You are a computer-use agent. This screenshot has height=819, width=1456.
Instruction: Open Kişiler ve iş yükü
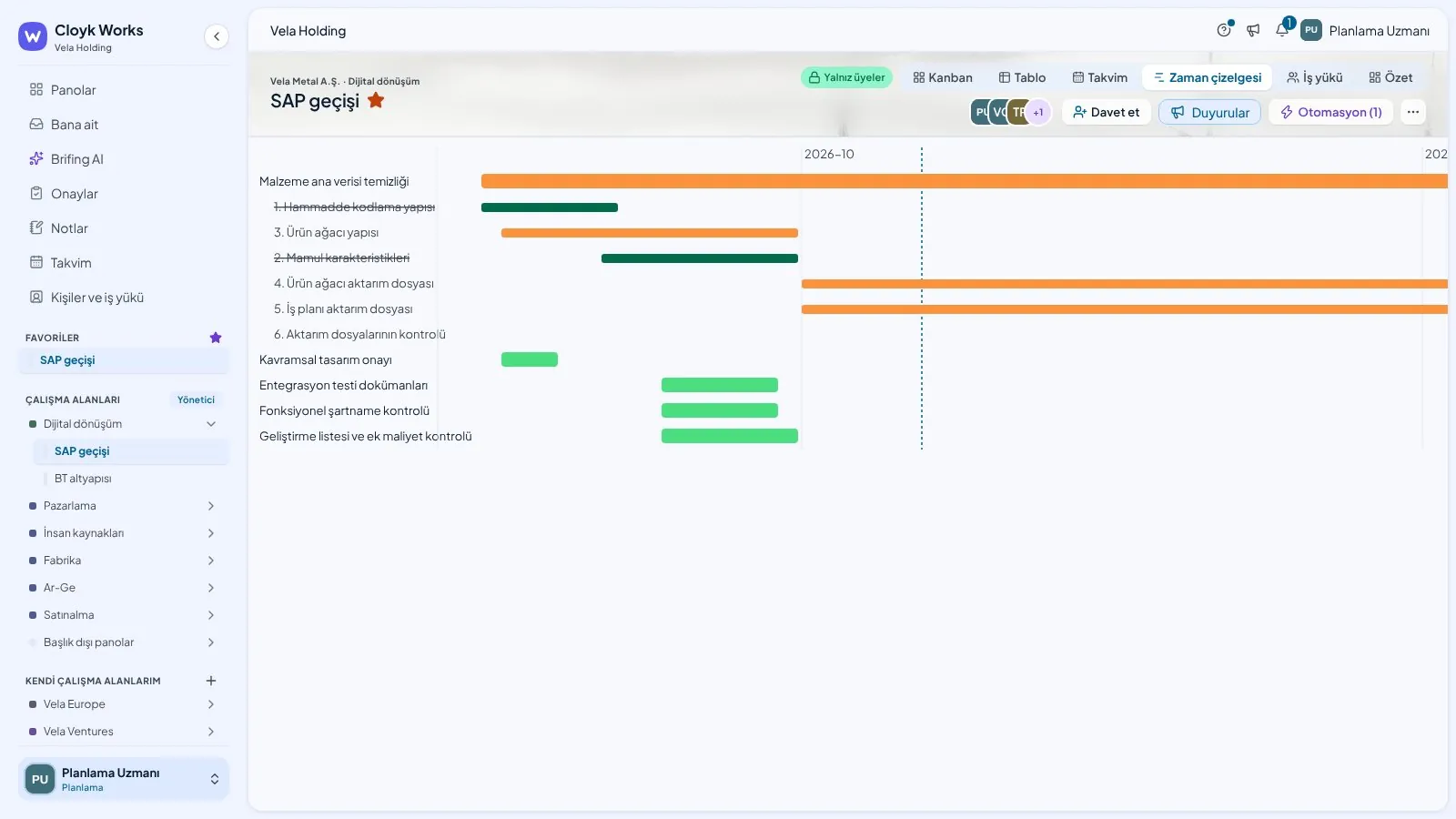tap(124, 298)
